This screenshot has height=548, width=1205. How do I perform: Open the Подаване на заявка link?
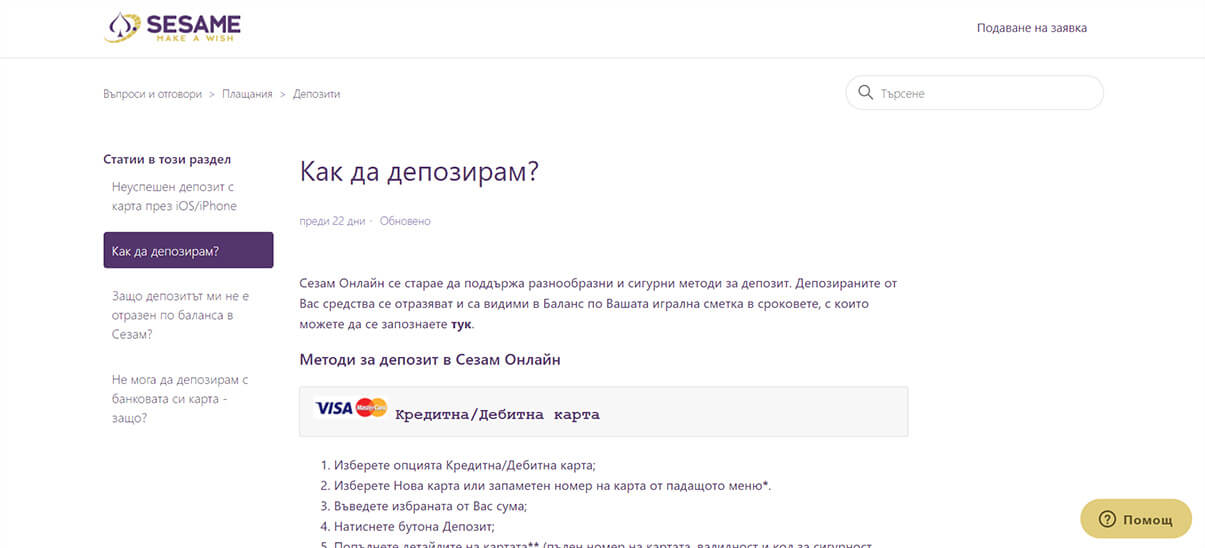pos(1032,28)
